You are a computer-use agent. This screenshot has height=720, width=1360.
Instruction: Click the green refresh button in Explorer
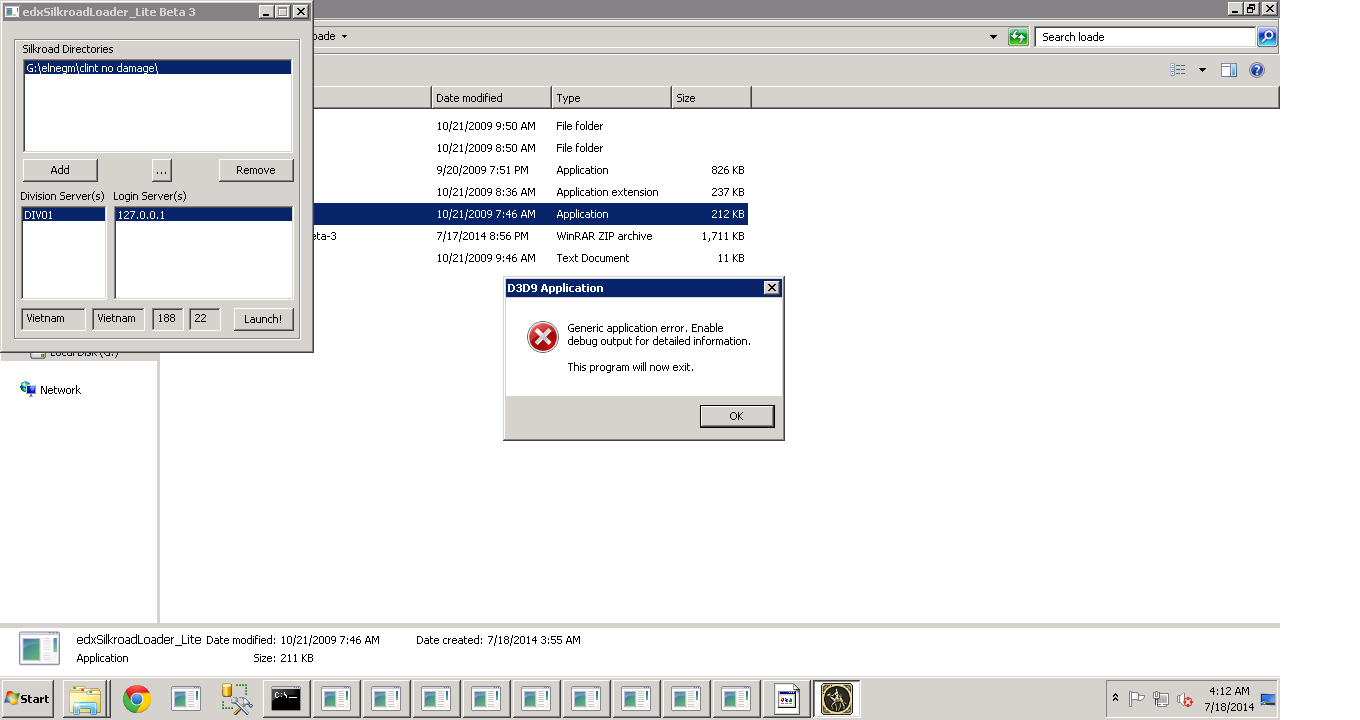[1018, 37]
